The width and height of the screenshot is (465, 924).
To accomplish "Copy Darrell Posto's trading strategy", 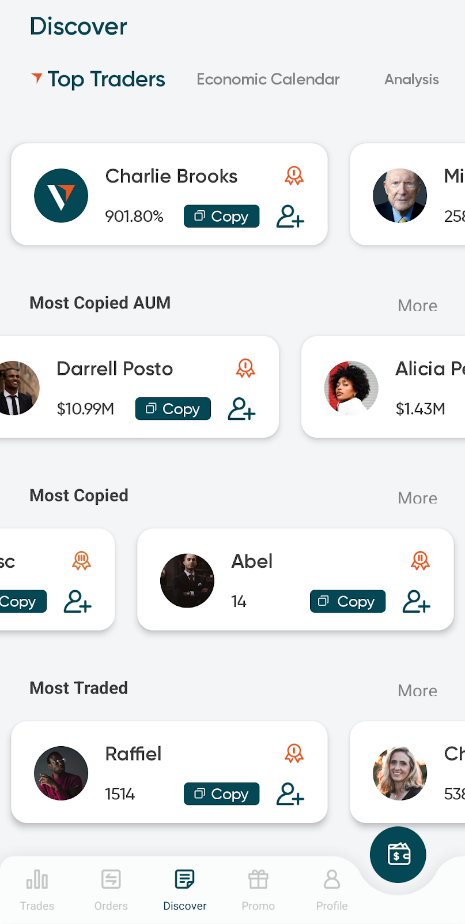I will (173, 408).
